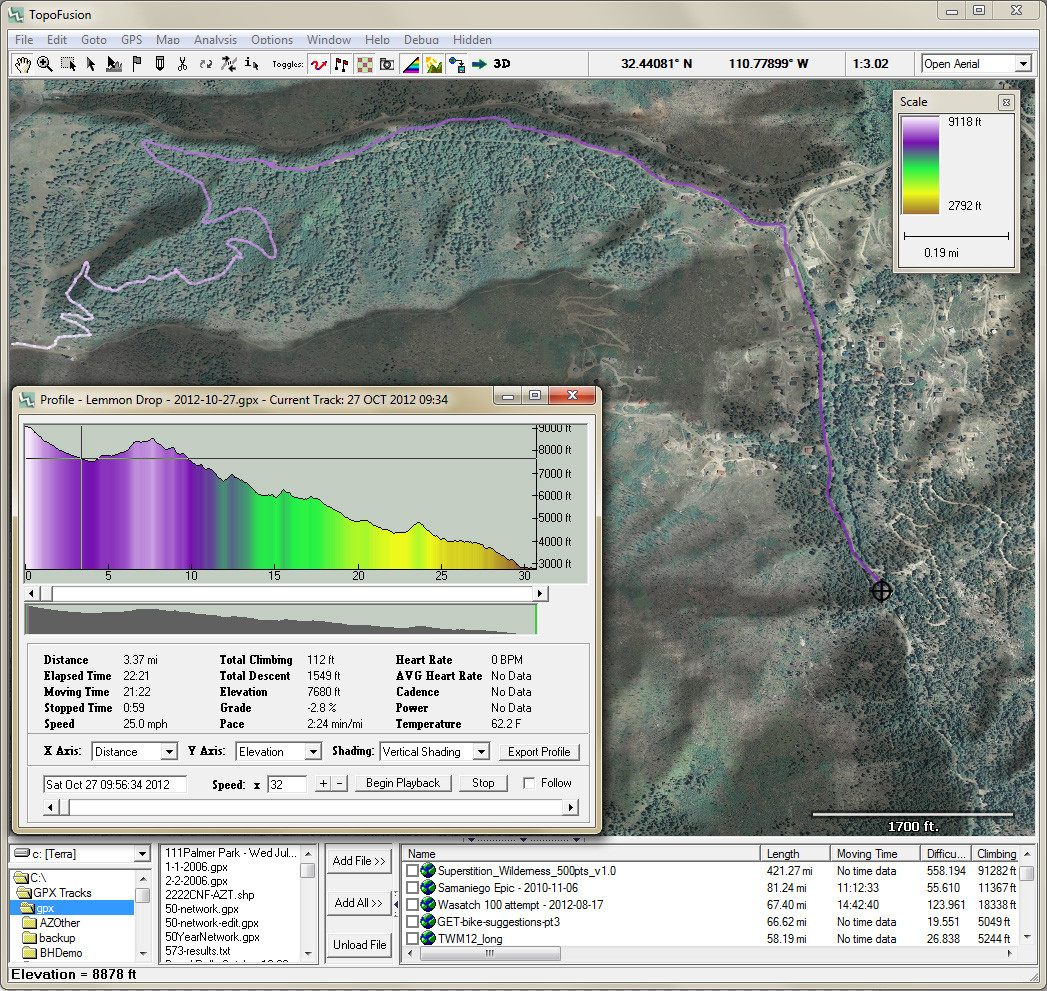The image size is (1047, 991).
Task: Check the Samaniego Epic track checkbox
Action: point(412,888)
